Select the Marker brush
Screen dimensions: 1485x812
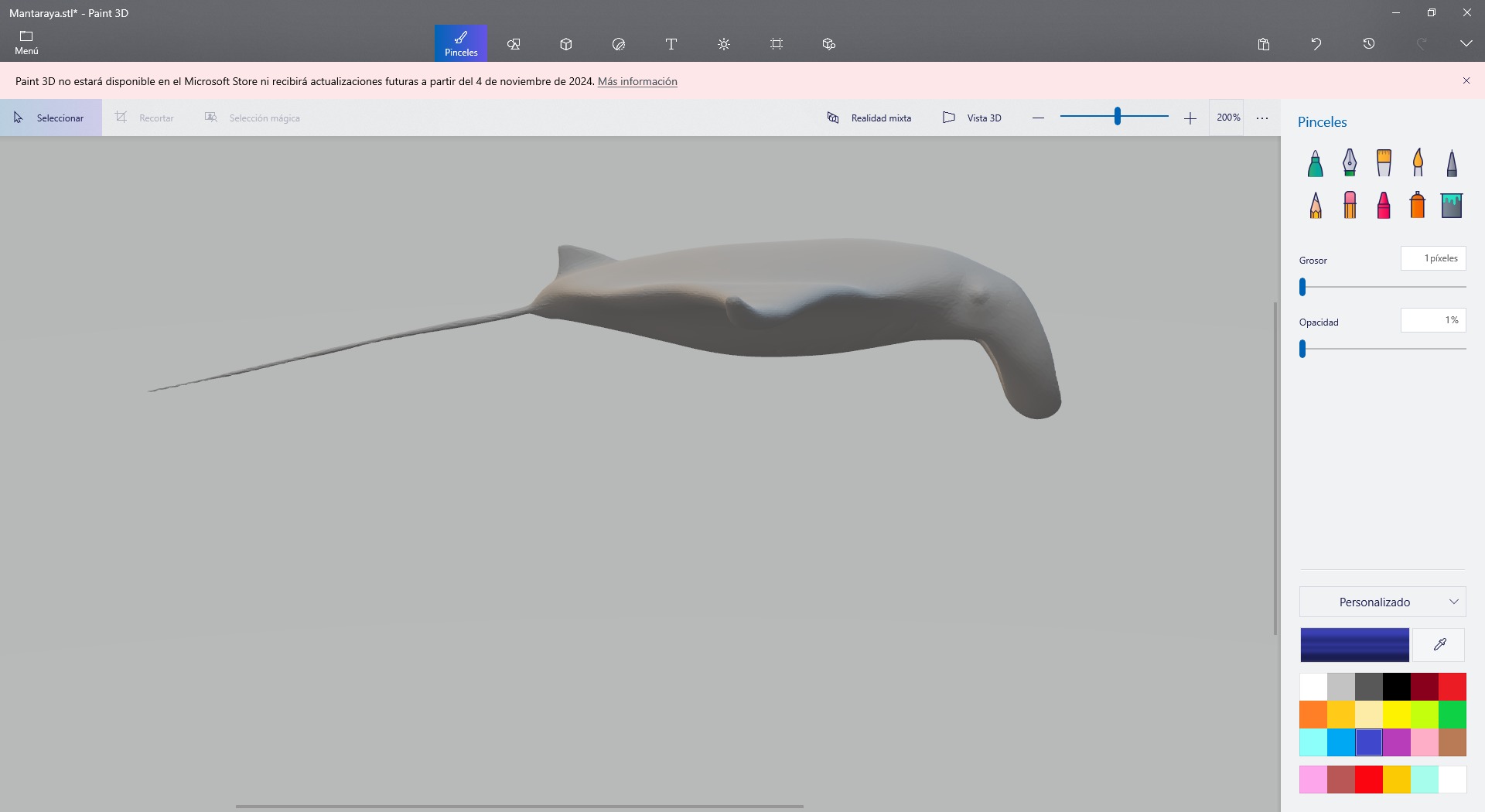point(1316,163)
